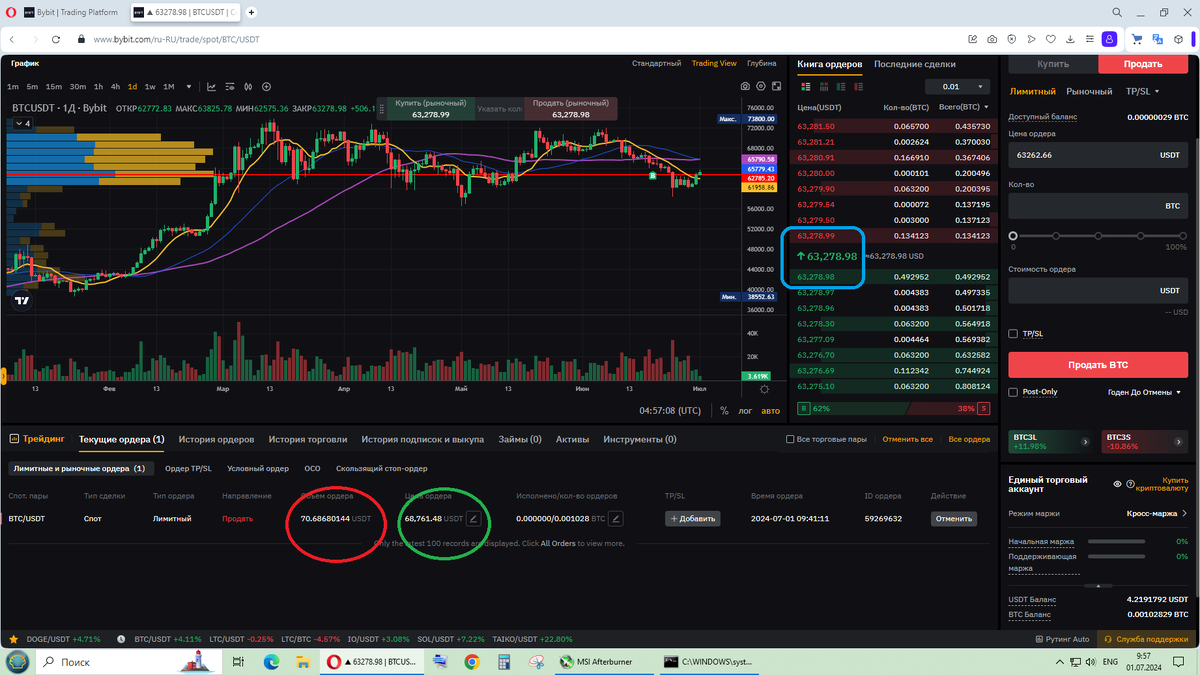Open order book precision 0.01 dropdown

957,87
